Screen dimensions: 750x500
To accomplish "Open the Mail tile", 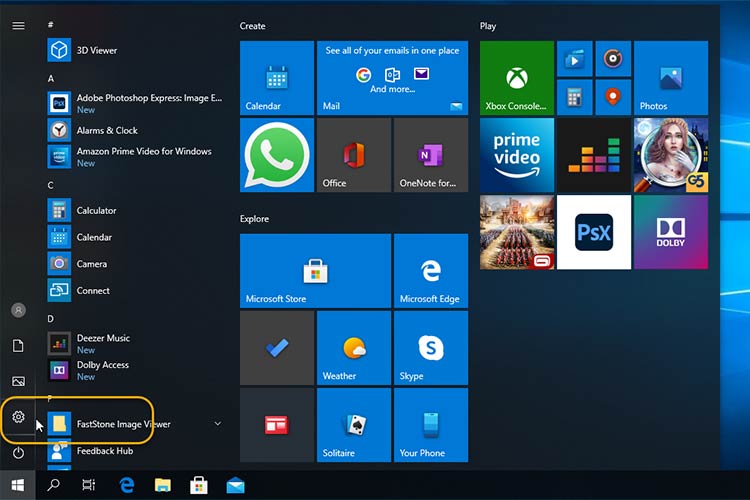I will tap(392, 78).
